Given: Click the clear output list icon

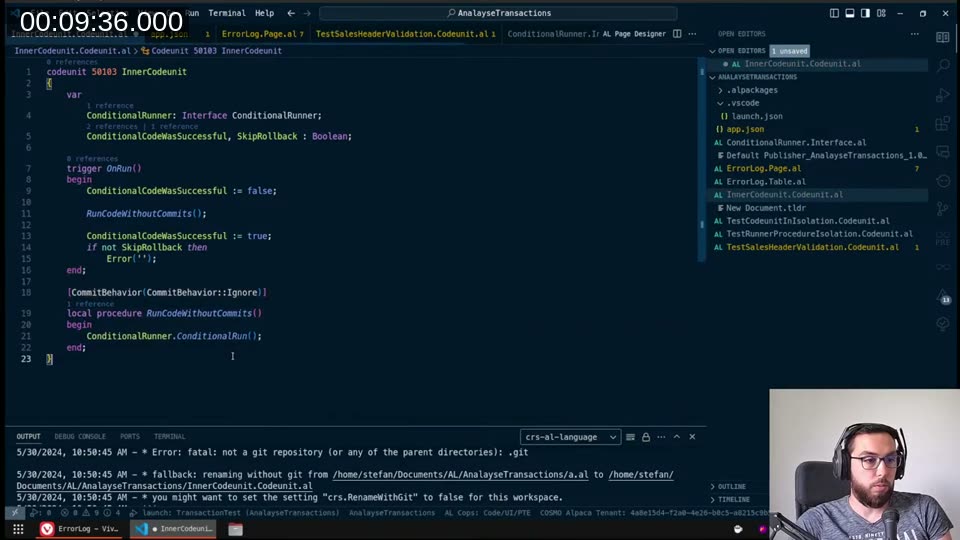Looking at the screenshot, I should click(630, 437).
